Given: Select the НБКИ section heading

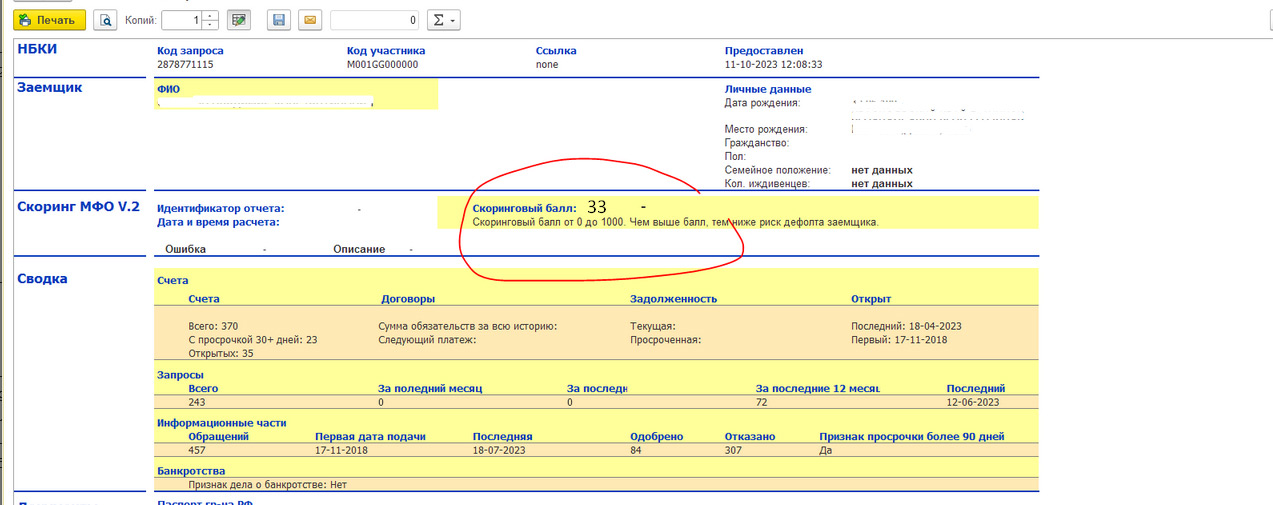Looking at the screenshot, I should pyautogui.click(x=37, y=48).
